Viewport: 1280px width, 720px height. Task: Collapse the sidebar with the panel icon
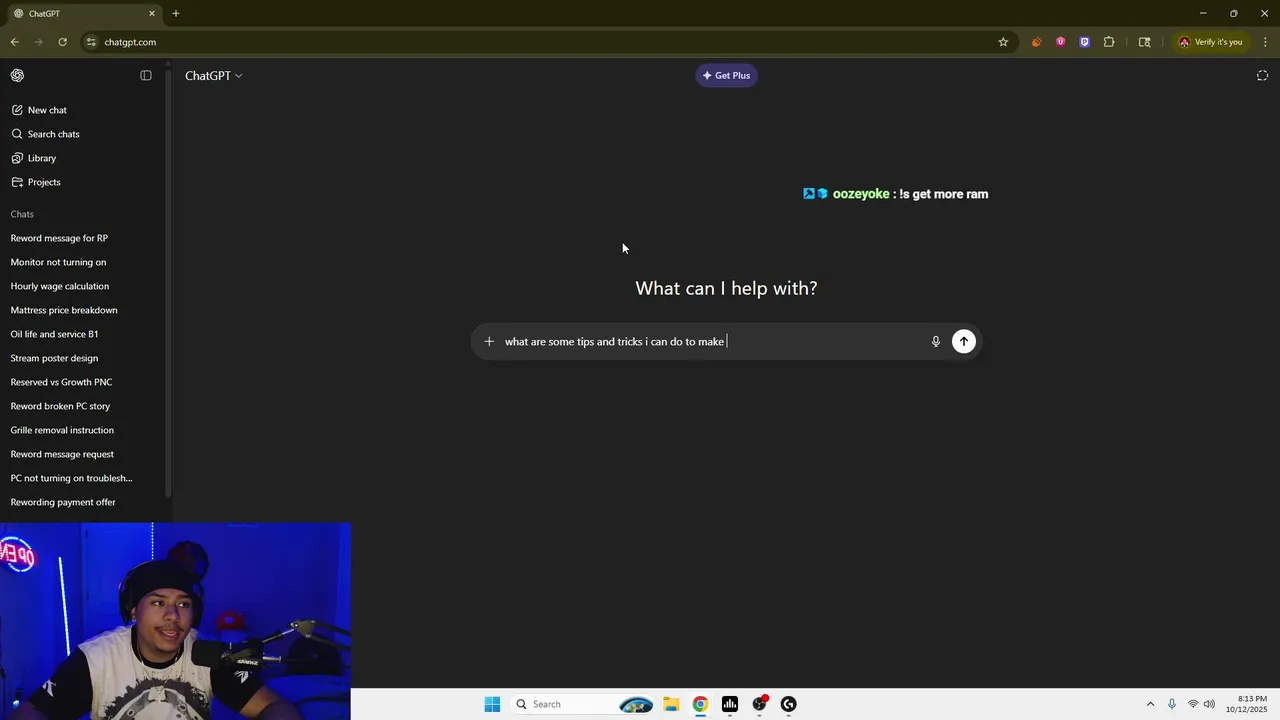(146, 75)
